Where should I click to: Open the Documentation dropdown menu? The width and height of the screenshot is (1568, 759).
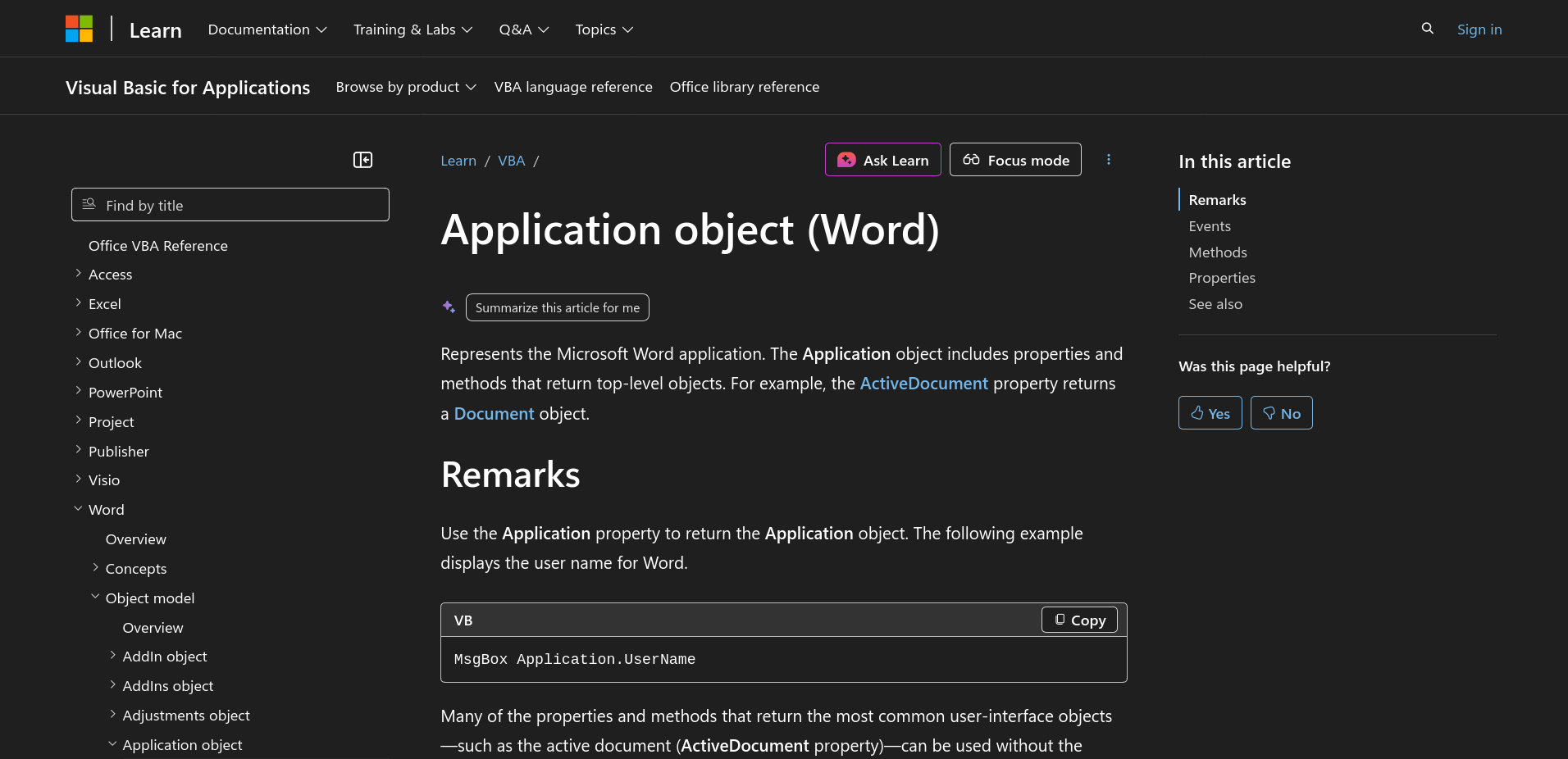(267, 30)
